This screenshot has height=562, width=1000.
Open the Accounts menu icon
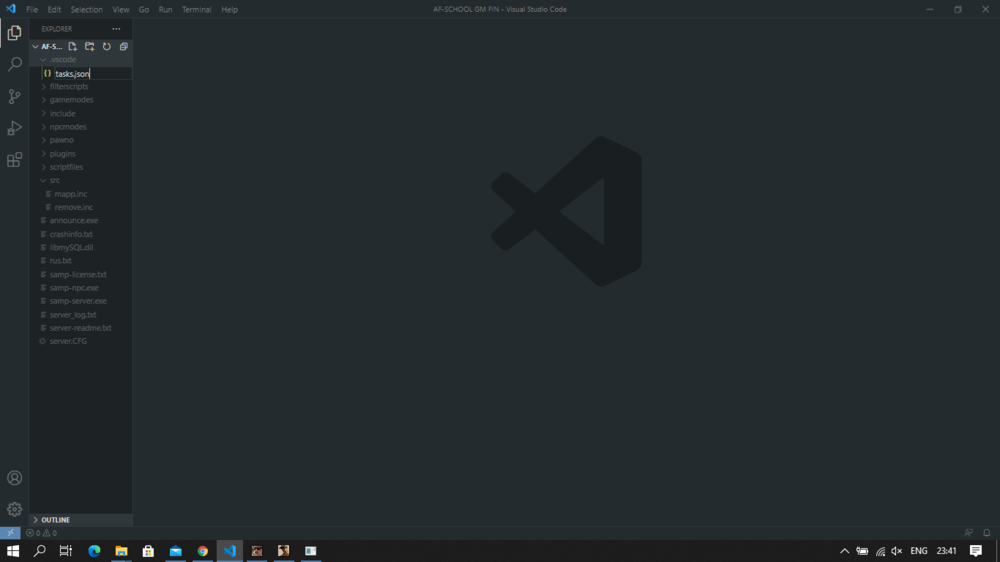coord(14,478)
